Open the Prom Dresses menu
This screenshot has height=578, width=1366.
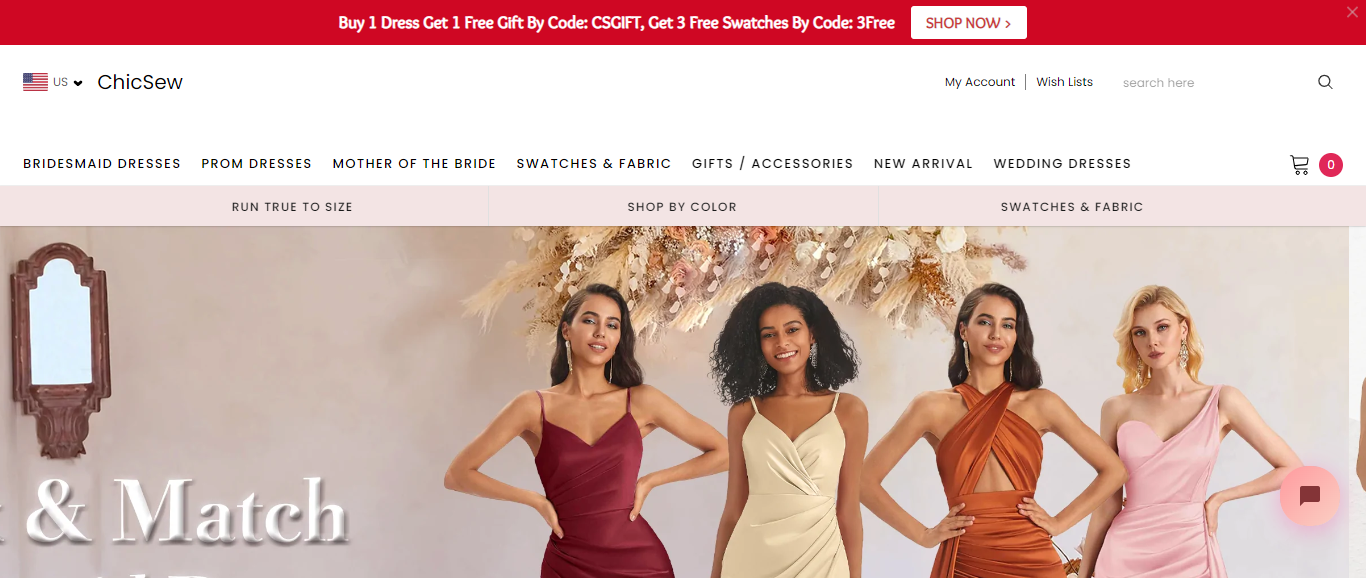pos(256,163)
